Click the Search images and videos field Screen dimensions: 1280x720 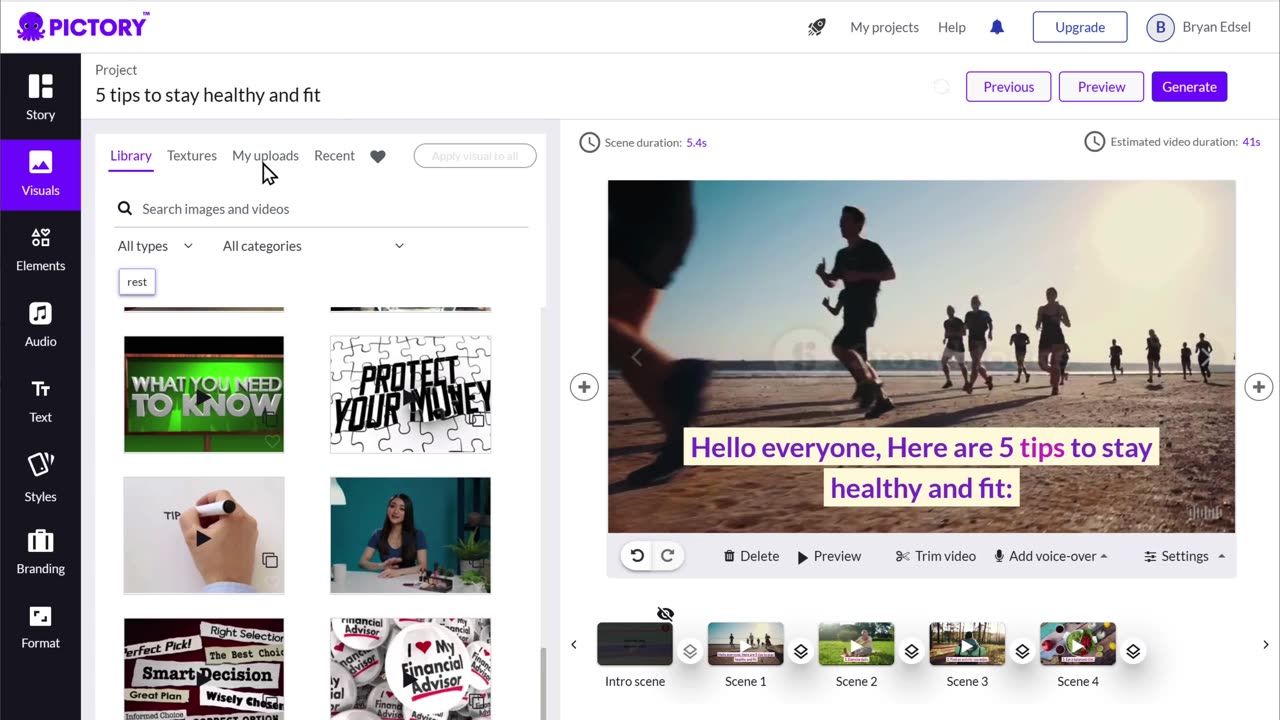[322, 209]
